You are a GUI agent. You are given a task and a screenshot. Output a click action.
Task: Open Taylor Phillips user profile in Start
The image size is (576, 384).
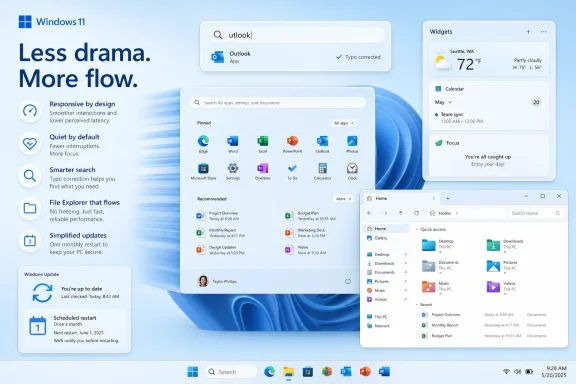(x=217, y=281)
